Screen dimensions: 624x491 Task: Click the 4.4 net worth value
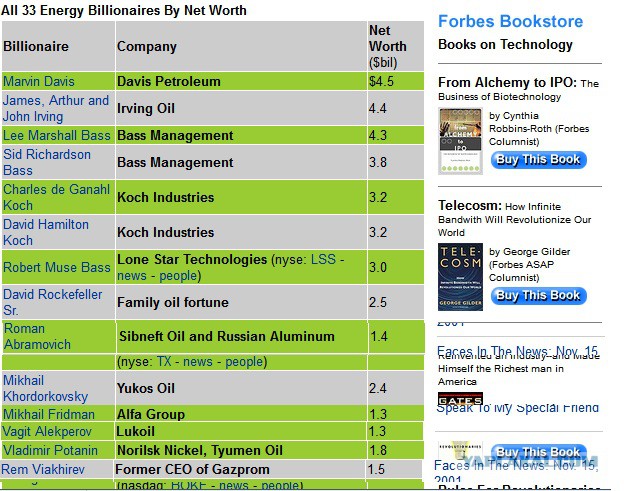(378, 108)
